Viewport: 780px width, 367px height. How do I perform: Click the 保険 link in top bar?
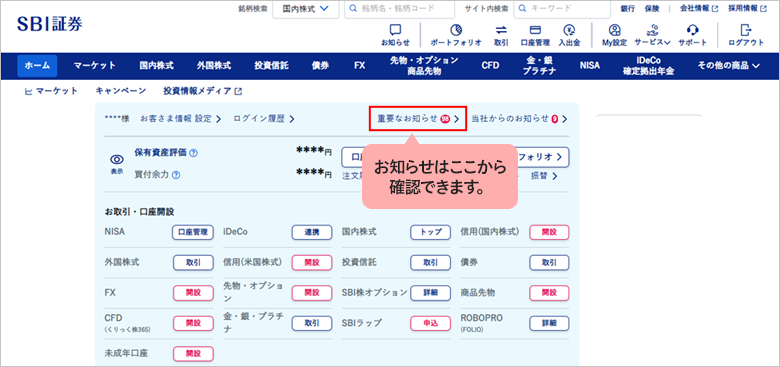[x=652, y=8]
